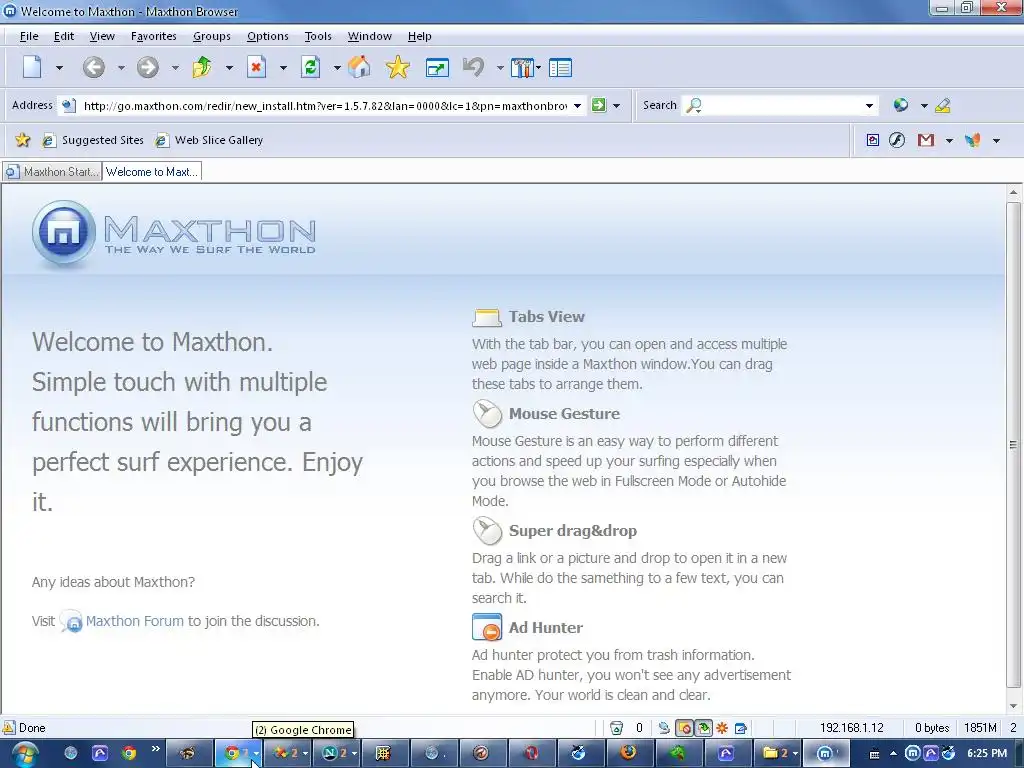This screenshot has width=1024, height=768.
Task: Toggle the sidebar panel icon in toolbar
Action: [560, 68]
